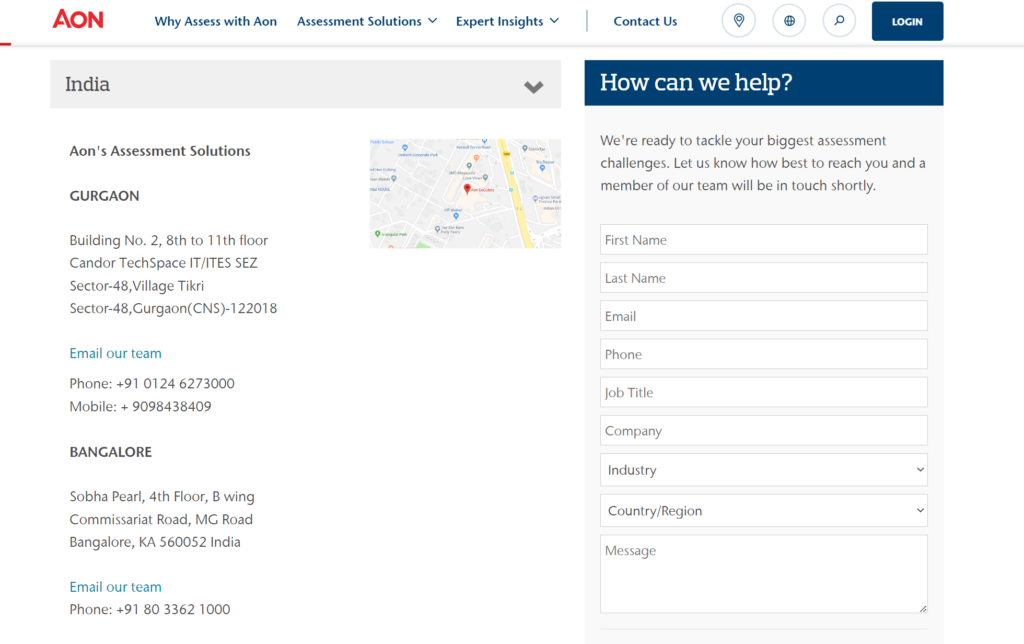Open the location pin icon
This screenshot has width=1024, height=644.
pos(739,21)
